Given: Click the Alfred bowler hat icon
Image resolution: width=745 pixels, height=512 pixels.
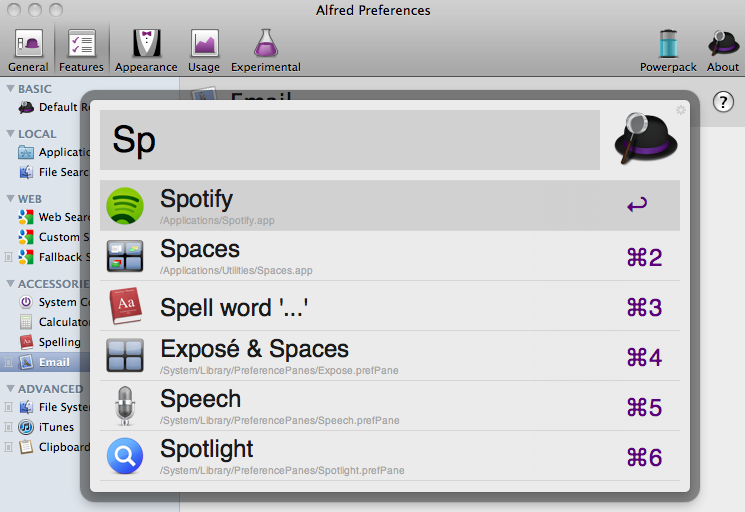Looking at the screenshot, I should click(646, 138).
